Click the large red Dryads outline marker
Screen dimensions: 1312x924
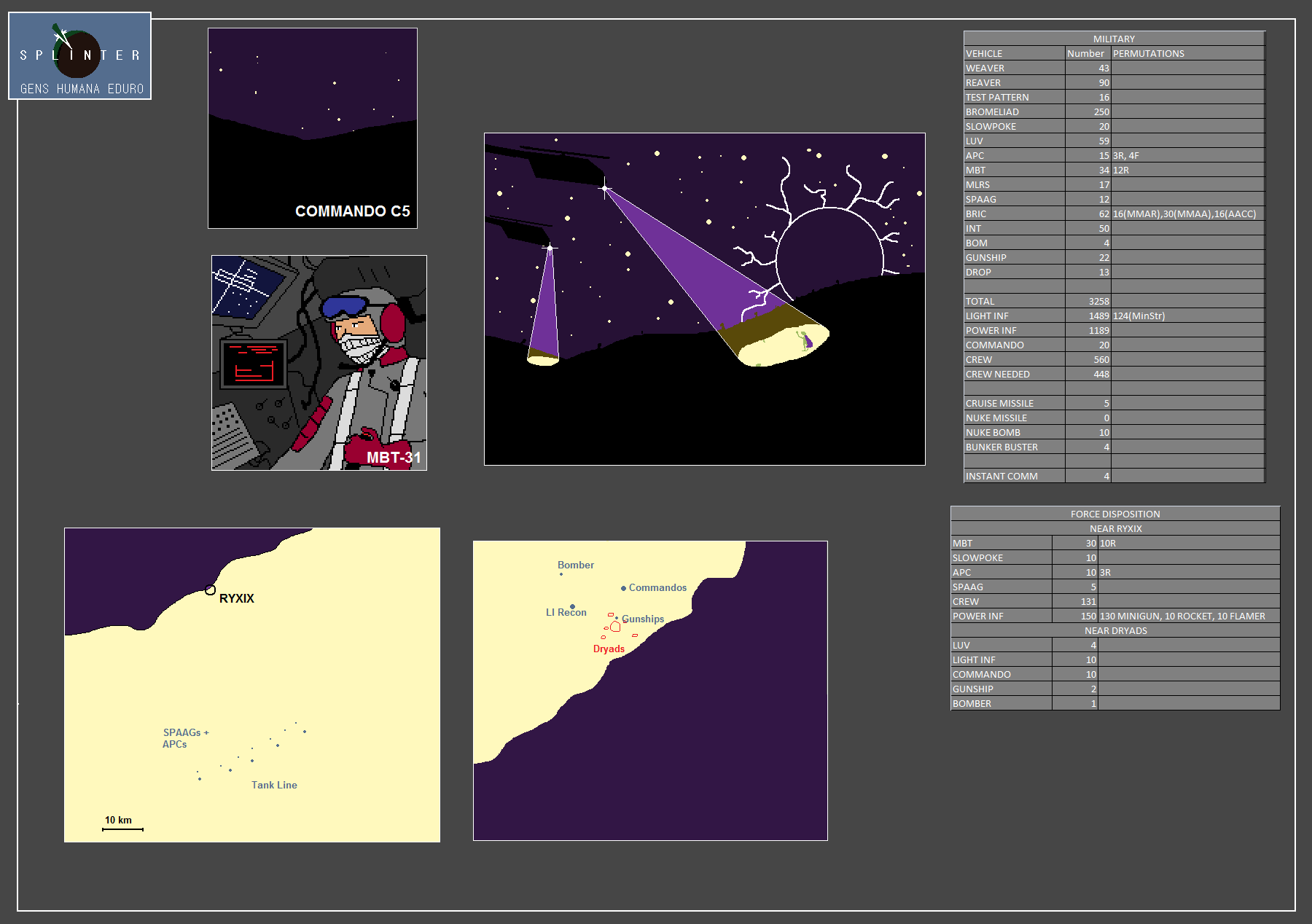(615, 627)
